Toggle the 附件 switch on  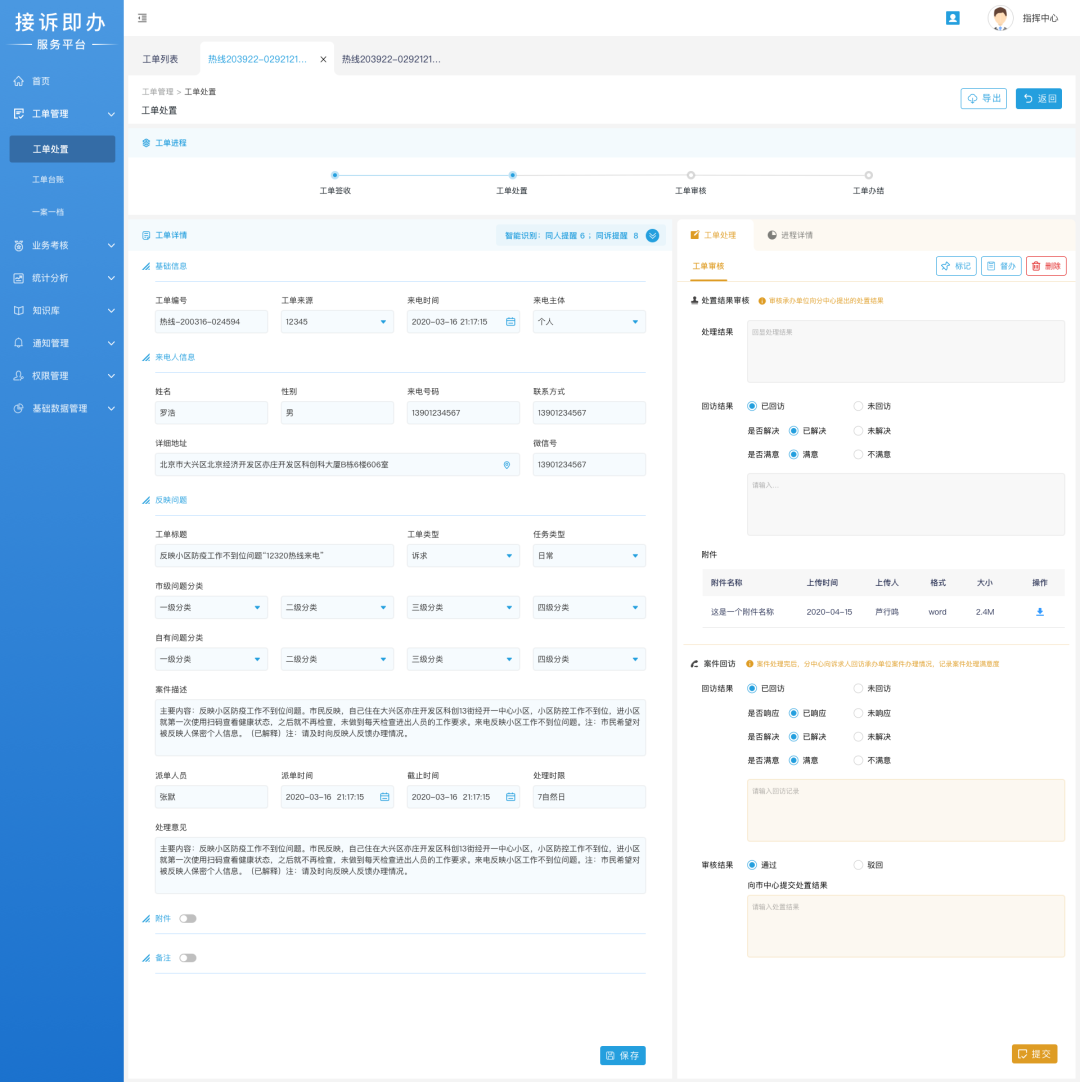(x=188, y=918)
